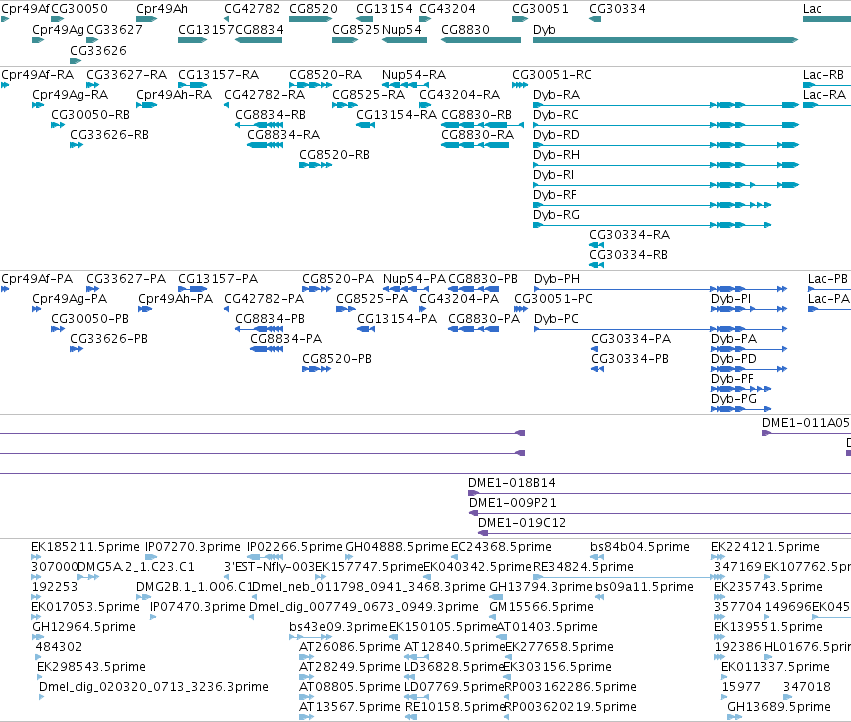Click the CG13157-PA protein label
This screenshot has width=851, height=722.
pos(218,279)
